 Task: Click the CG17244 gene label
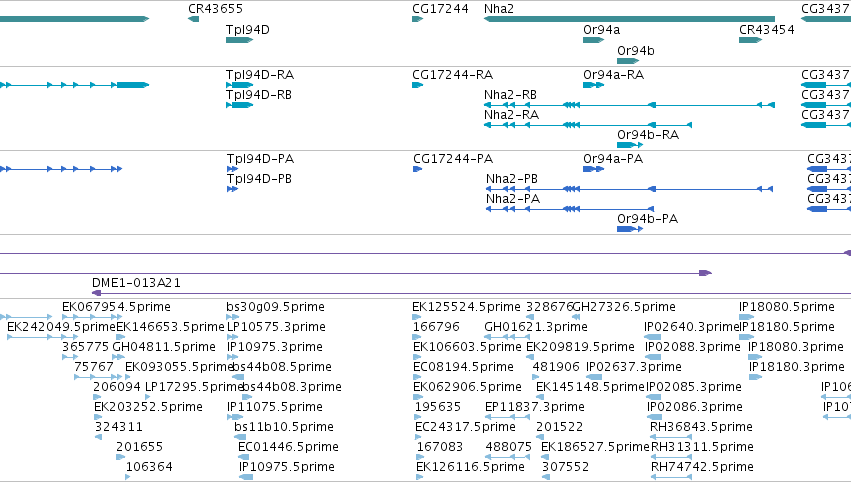click(440, 9)
